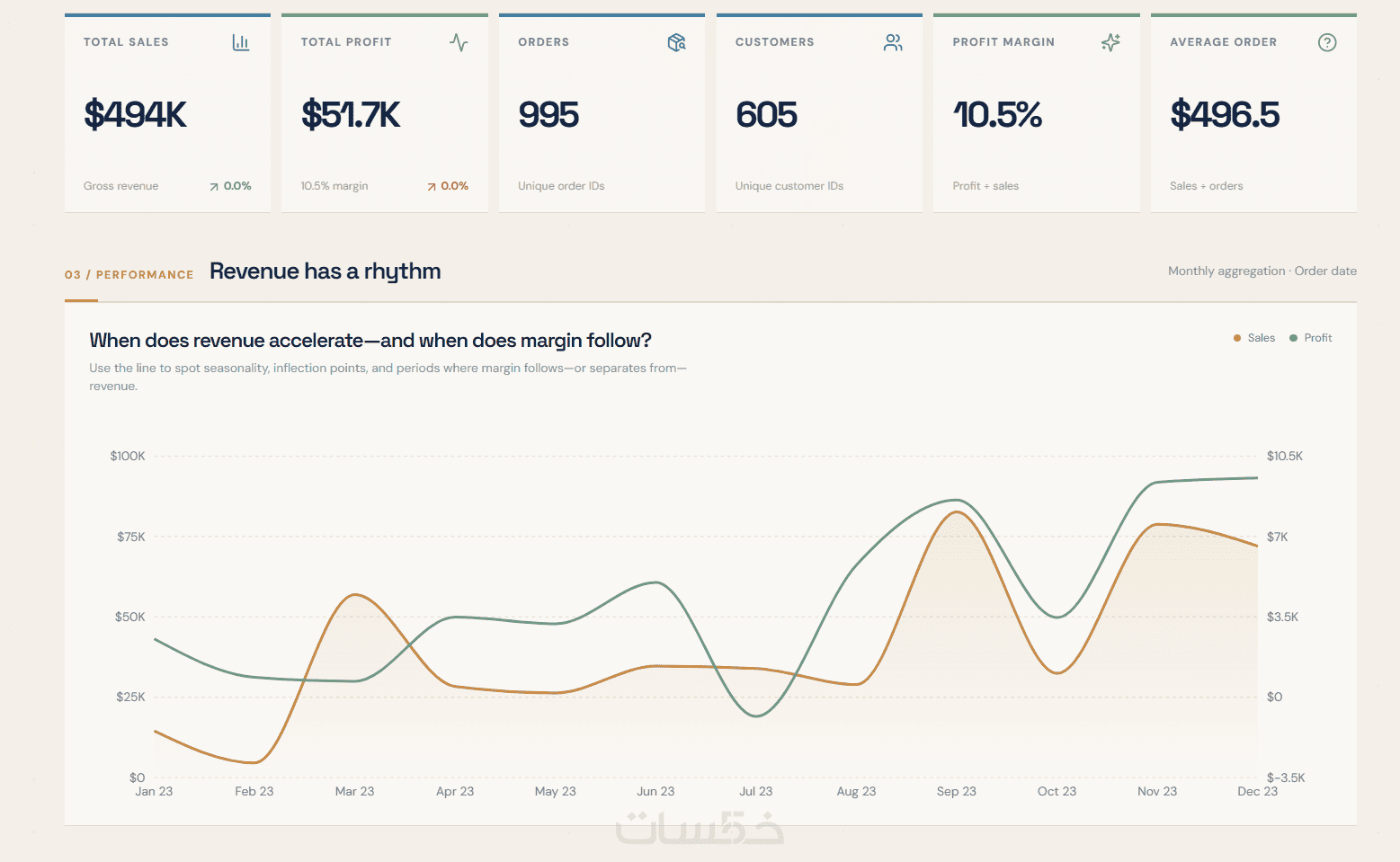The width and height of the screenshot is (1400, 862).
Task: Click the May 23 month label
Action: [556, 791]
